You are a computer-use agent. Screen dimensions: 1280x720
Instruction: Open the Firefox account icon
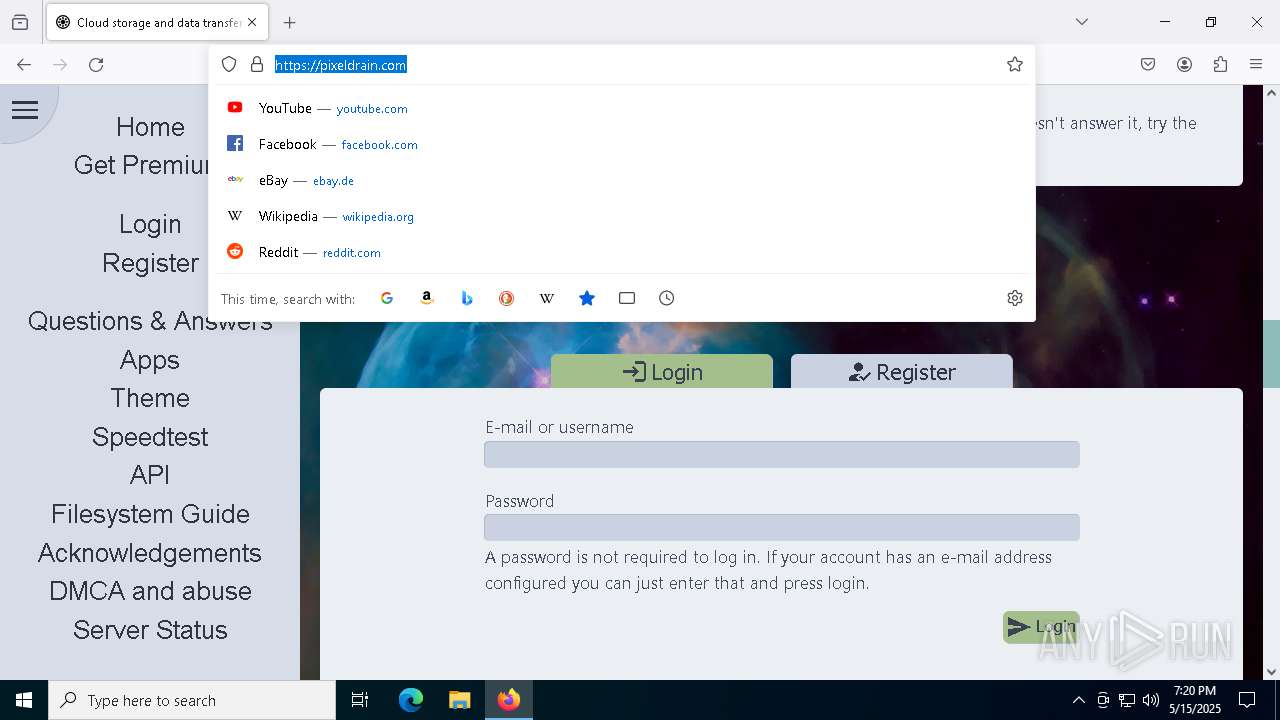1184,65
